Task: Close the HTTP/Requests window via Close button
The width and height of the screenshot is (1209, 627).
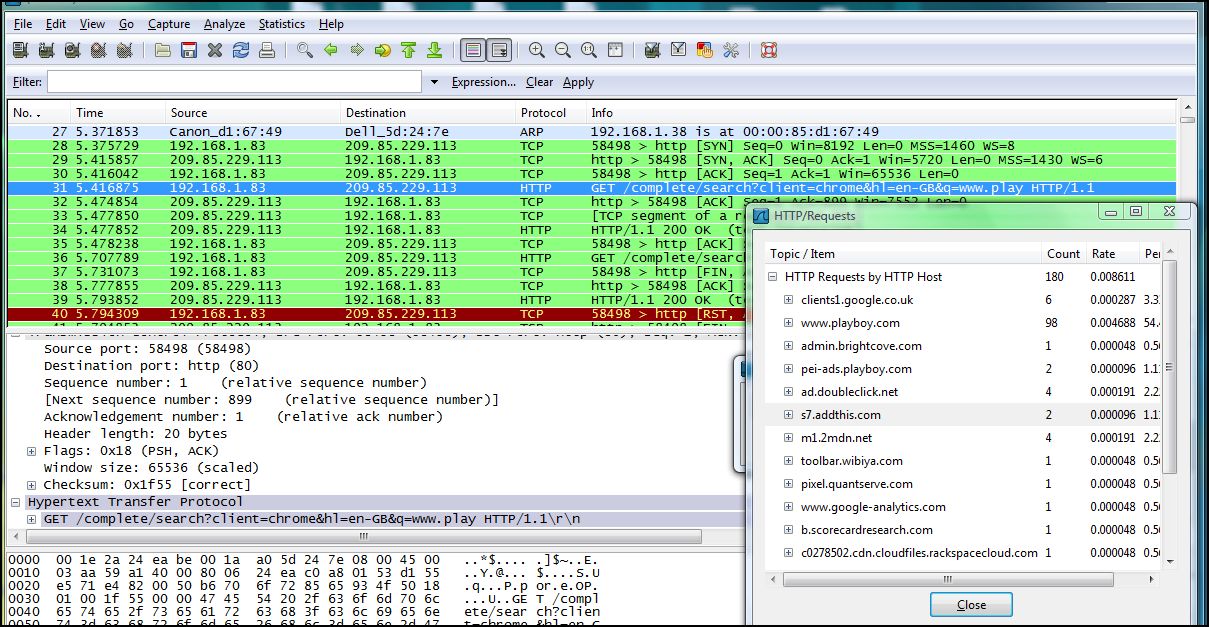Action: [969, 604]
